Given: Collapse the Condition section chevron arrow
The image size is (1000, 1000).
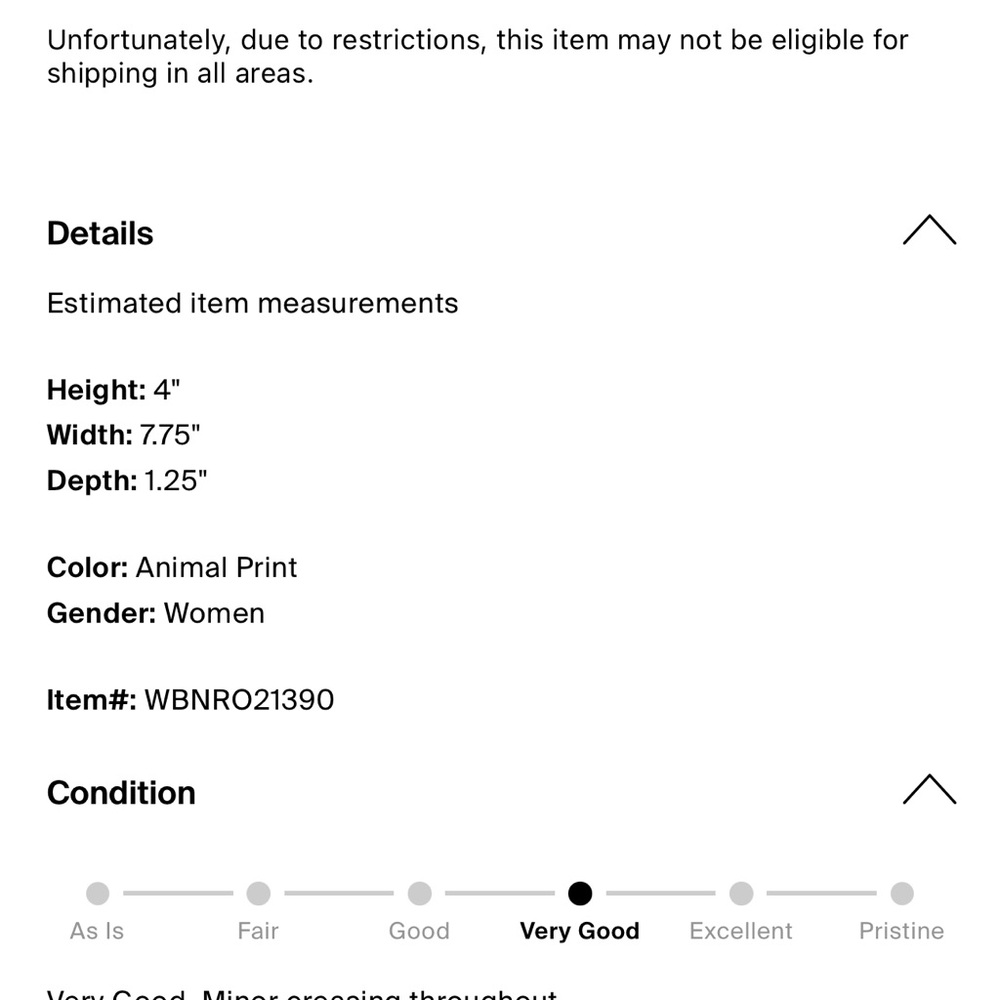Looking at the screenshot, I should (929, 790).
